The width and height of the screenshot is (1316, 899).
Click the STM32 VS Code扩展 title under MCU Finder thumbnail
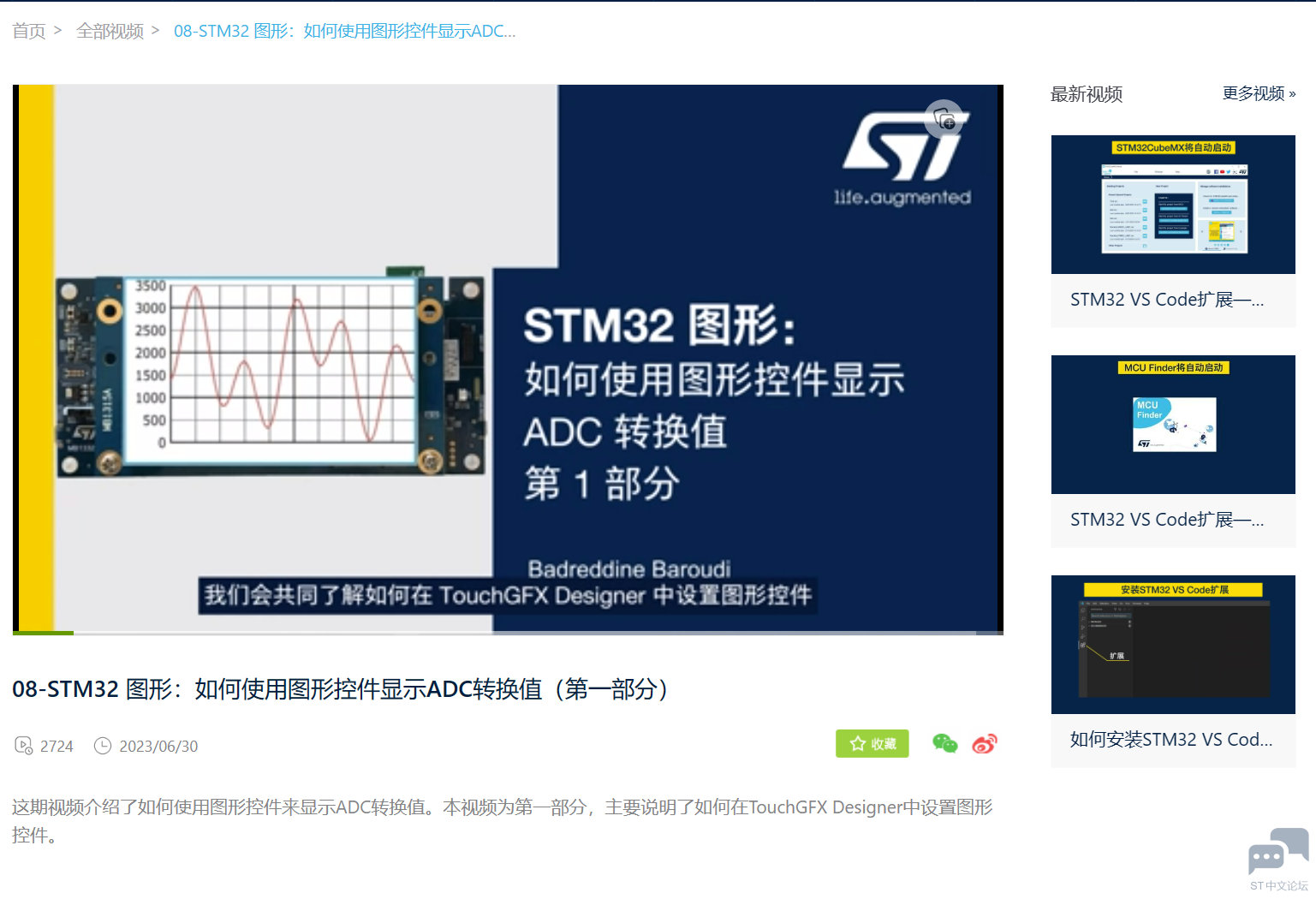pyautogui.click(x=1167, y=520)
